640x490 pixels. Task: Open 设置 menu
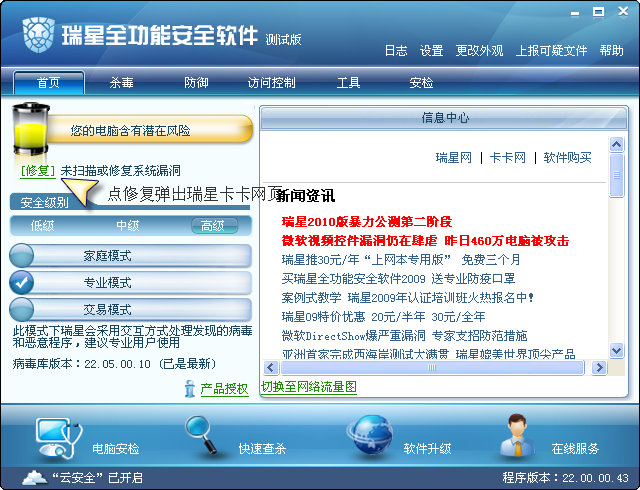431,51
